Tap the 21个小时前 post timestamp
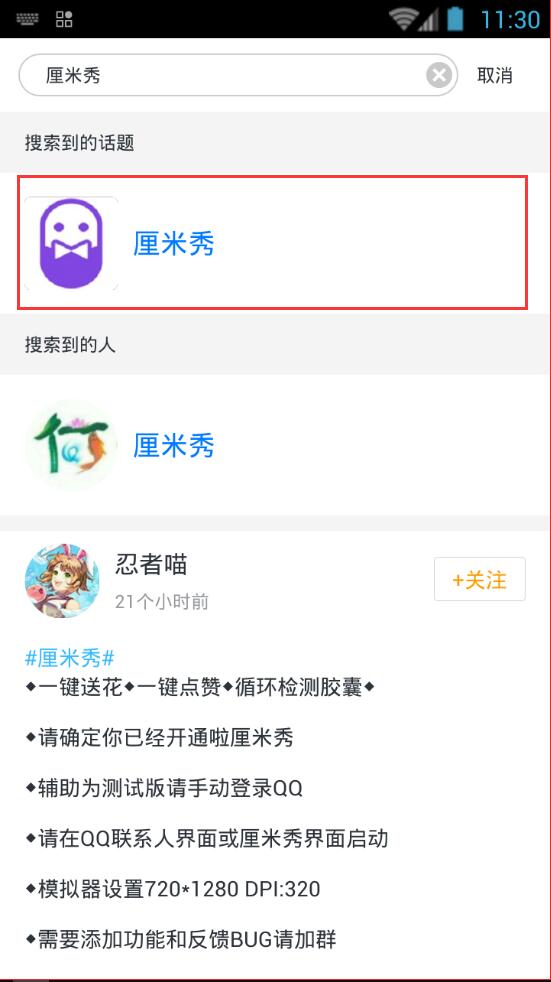Image resolution: width=551 pixels, height=982 pixels. (x=162, y=602)
